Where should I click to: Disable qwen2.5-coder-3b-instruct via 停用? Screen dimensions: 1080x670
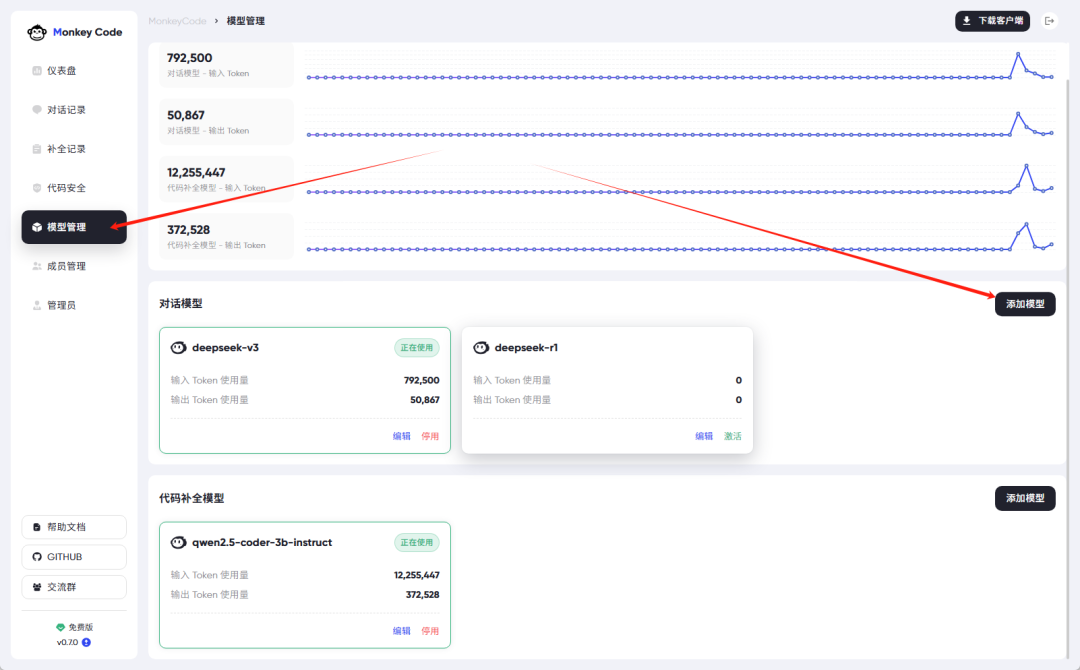[430, 631]
